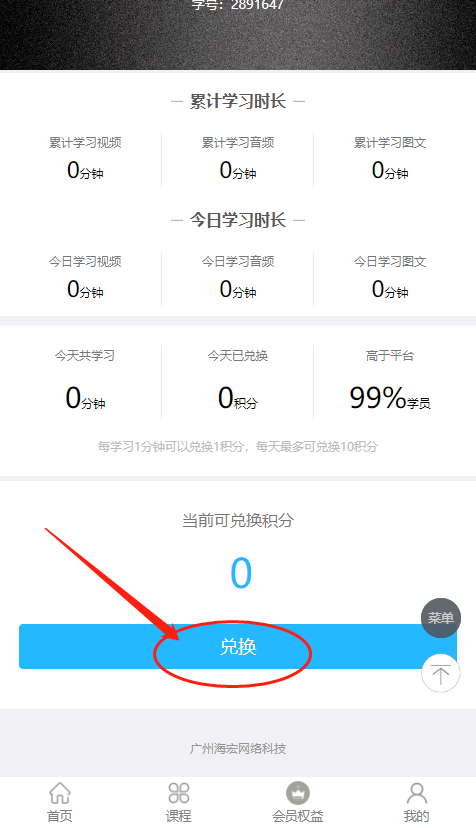Click the 广州海宏网络科技 footer link
Viewport: 476px width, 828px height.
pyautogui.click(x=238, y=748)
